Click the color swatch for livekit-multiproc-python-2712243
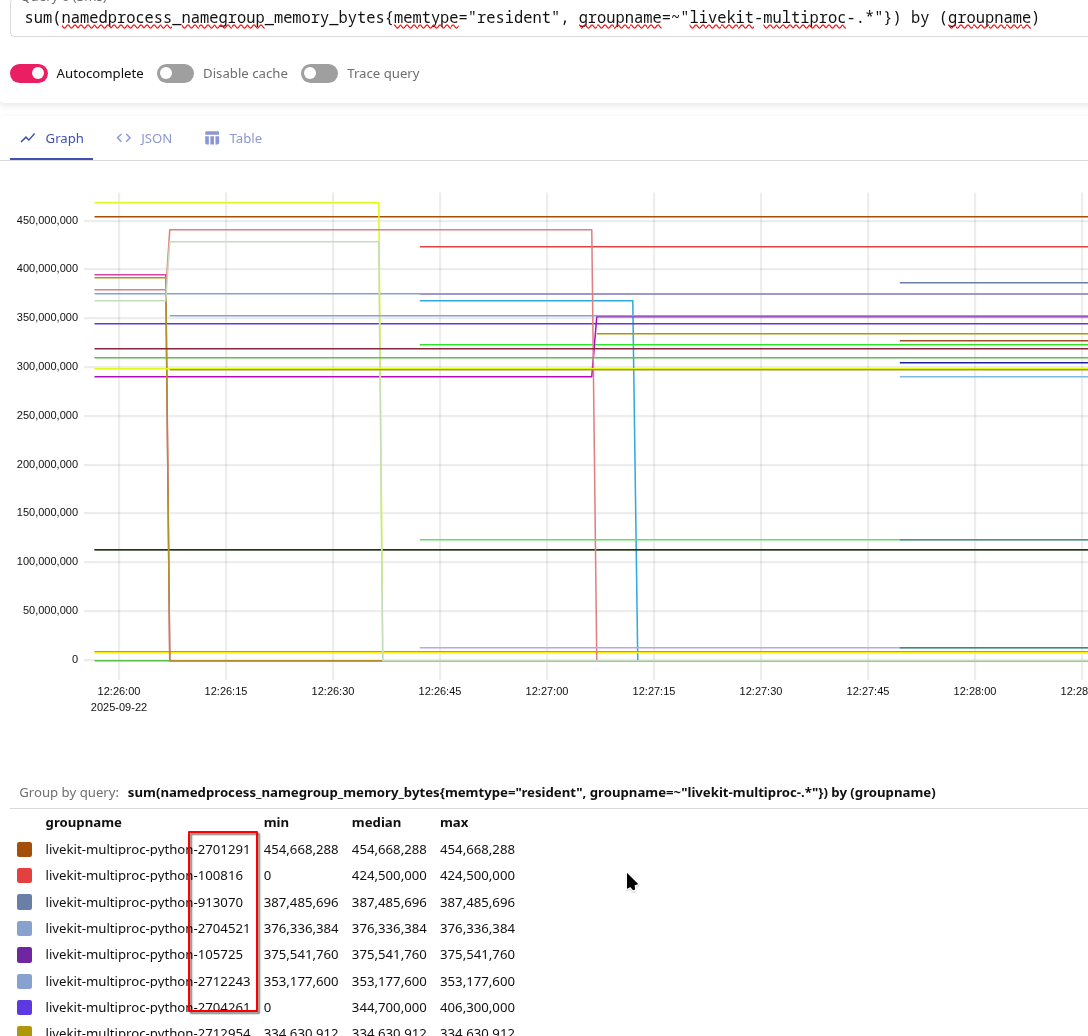Image resolution: width=1088 pixels, height=1036 pixels. click(24, 981)
